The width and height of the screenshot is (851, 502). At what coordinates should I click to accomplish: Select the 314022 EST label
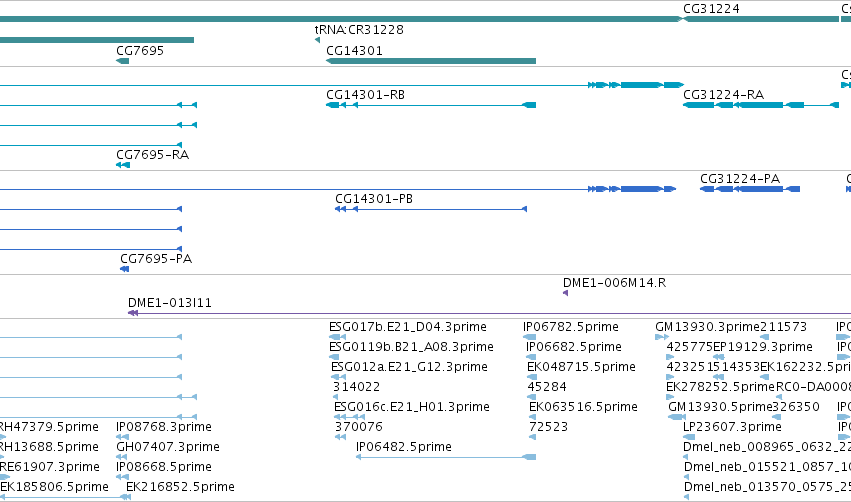[357, 387]
